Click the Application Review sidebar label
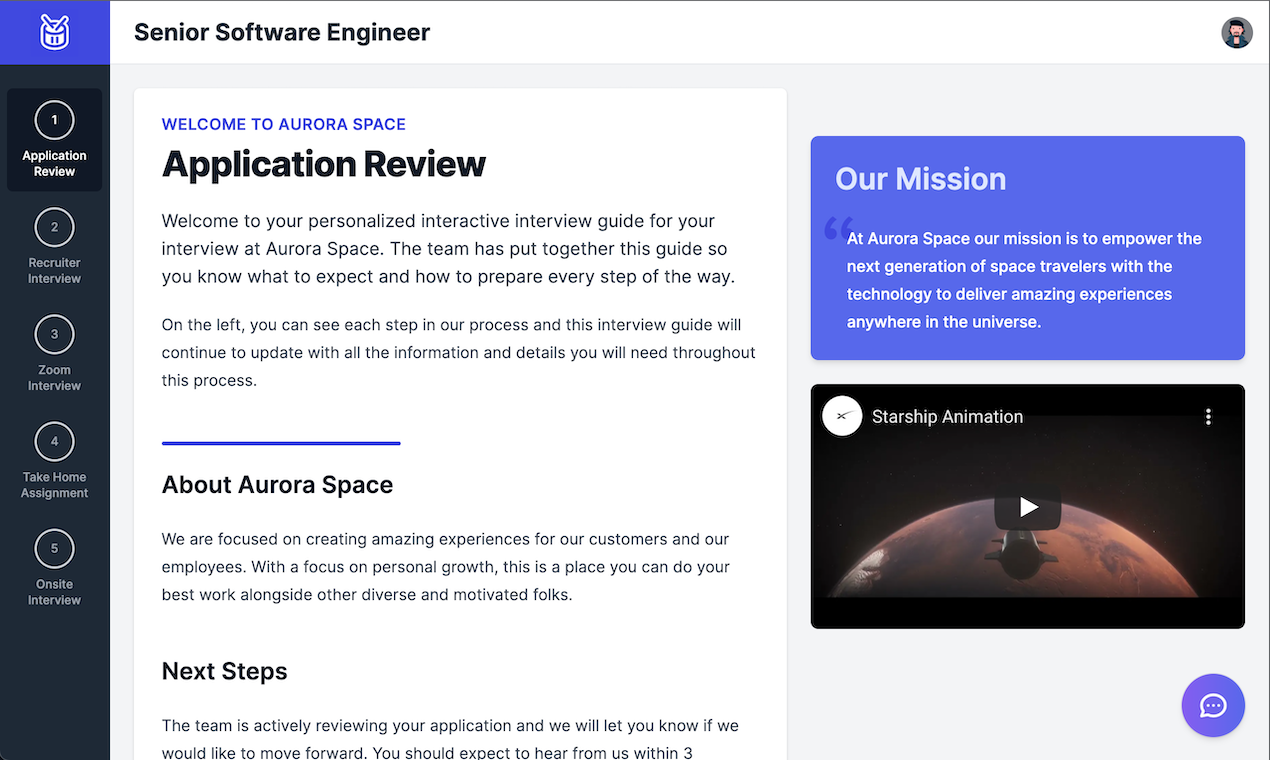 [x=54, y=163]
